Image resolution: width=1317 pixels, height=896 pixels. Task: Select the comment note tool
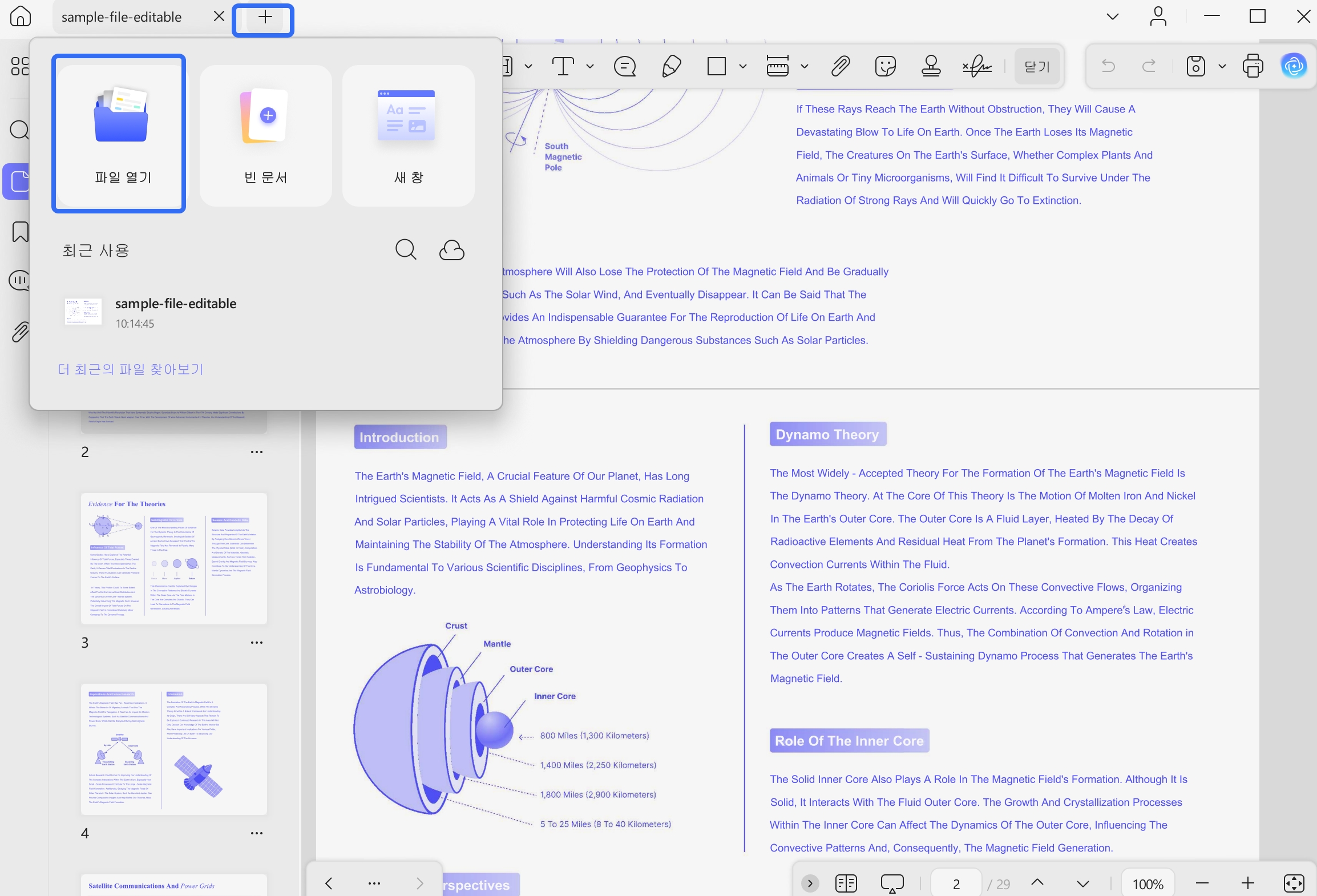[x=625, y=66]
